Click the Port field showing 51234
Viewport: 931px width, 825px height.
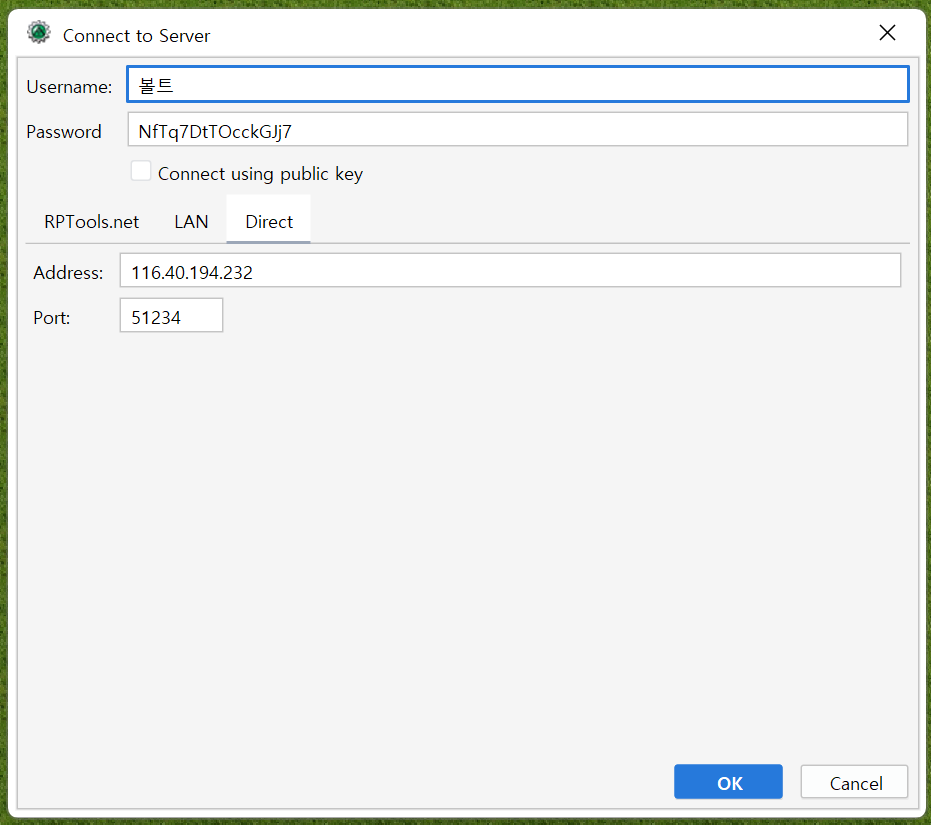[x=172, y=315]
